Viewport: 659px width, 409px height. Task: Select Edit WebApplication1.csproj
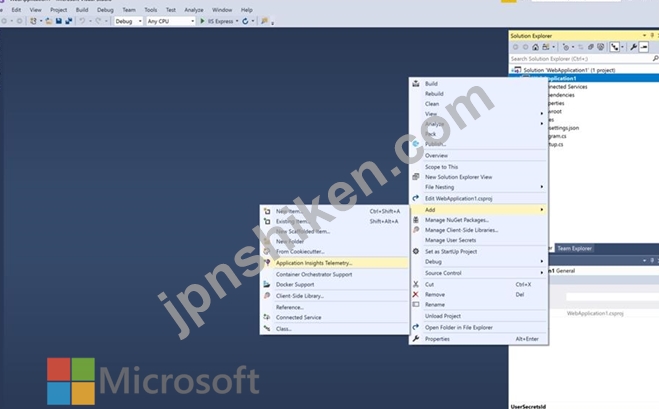(x=478, y=198)
